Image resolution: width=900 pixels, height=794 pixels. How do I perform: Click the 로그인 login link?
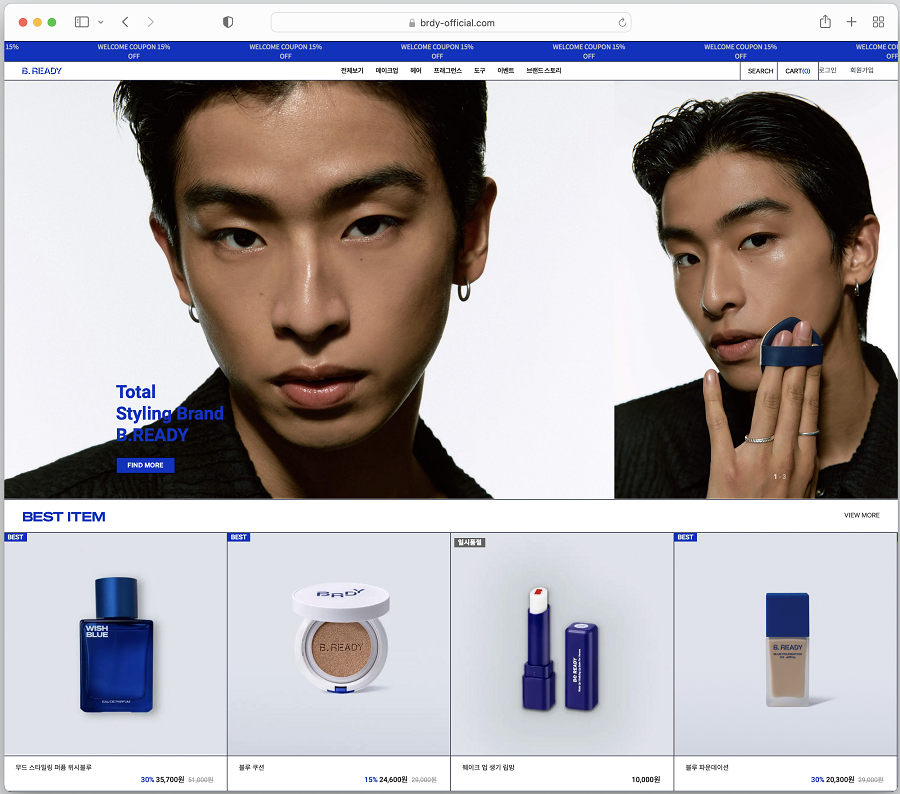(828, 70)
